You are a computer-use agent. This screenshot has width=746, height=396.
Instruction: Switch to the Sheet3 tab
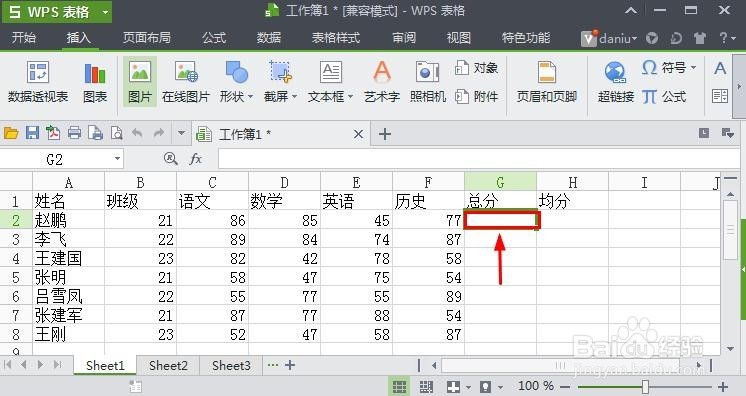pos(231,366)
